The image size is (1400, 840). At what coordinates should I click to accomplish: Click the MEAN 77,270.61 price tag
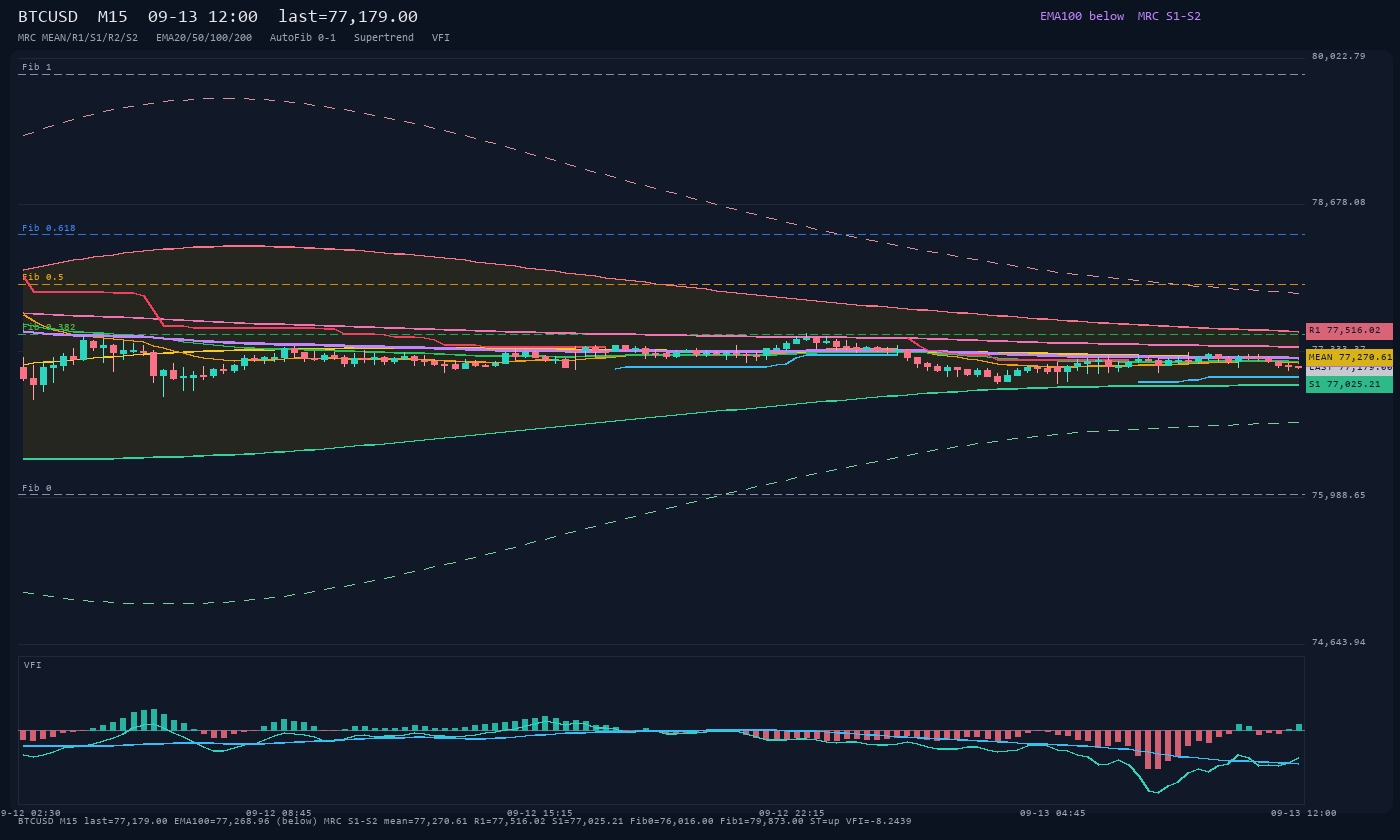(x=1349, y=357)
